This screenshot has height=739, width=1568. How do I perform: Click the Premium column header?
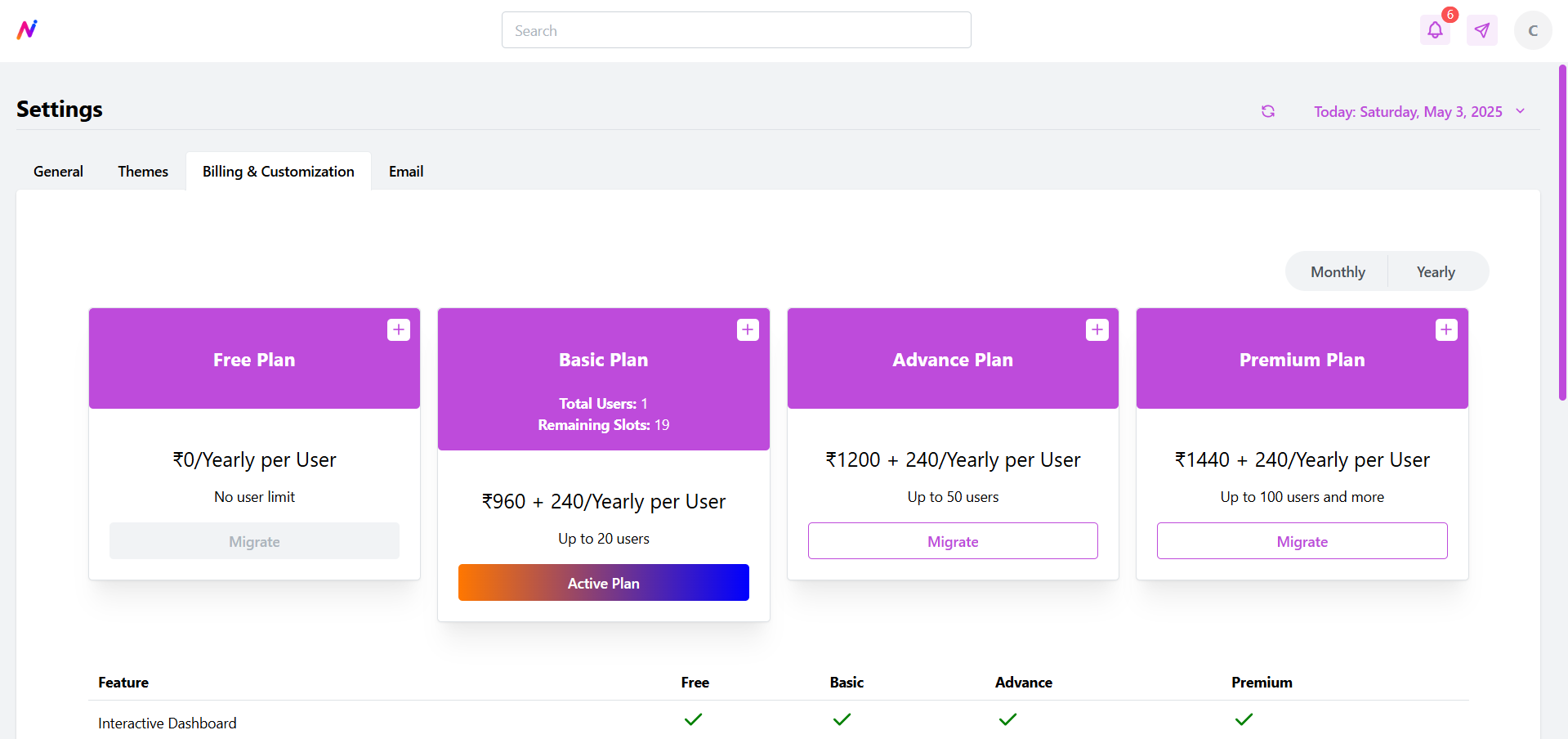1262,683
